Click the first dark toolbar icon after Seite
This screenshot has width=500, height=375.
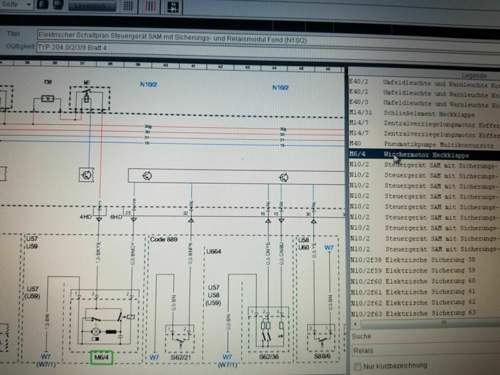click(43, 4)
